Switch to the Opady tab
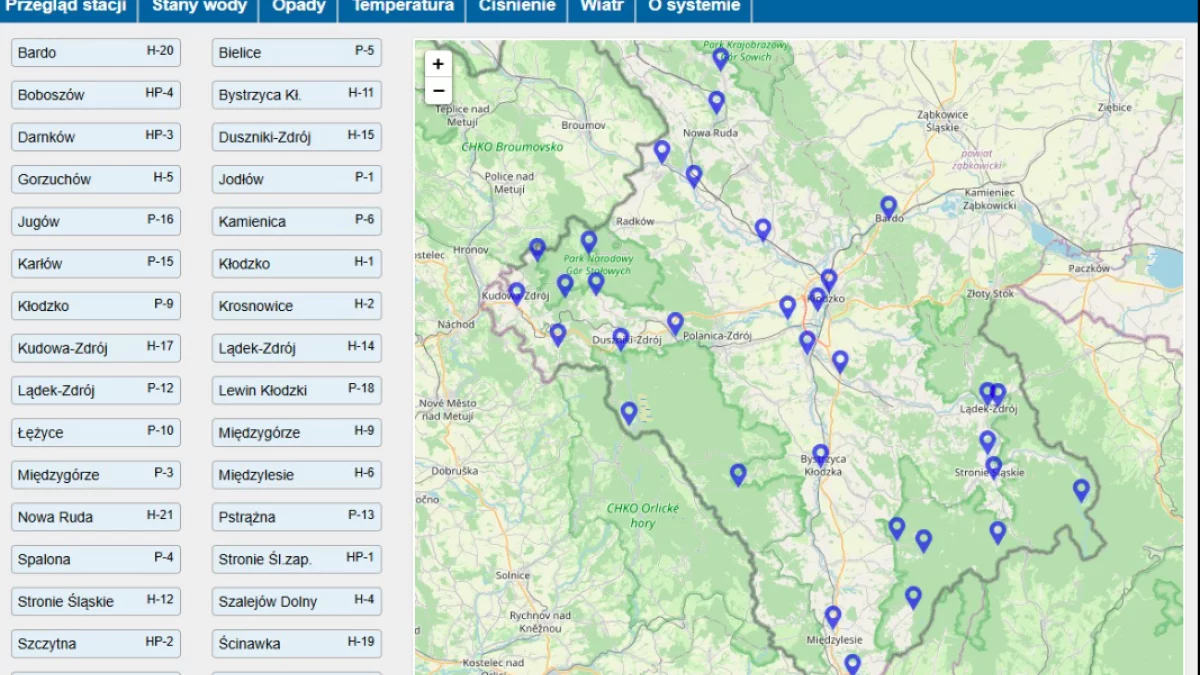This screenshot has width=1200, height=675. (x=298, y=6)
